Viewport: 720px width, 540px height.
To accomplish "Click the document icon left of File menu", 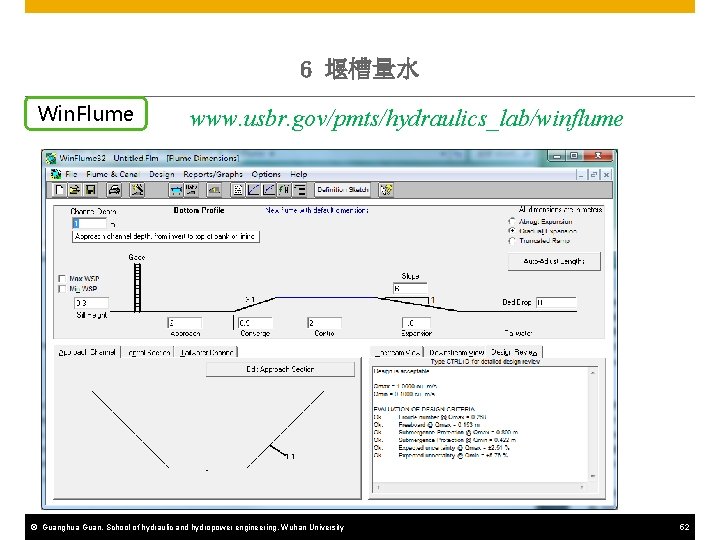I will click(x=56, y=174).
